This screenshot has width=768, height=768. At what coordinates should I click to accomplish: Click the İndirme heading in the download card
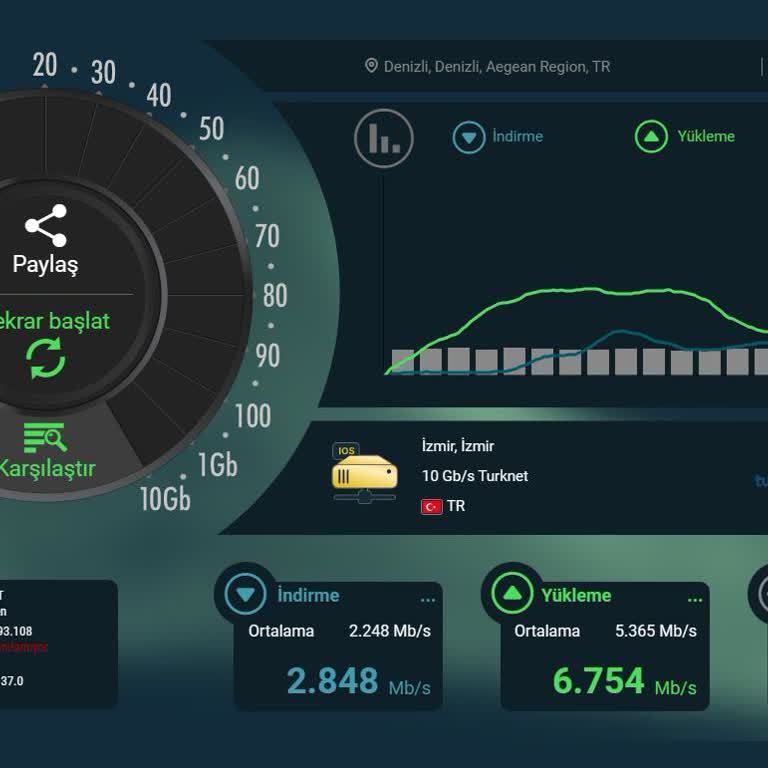tap(308, 596)
